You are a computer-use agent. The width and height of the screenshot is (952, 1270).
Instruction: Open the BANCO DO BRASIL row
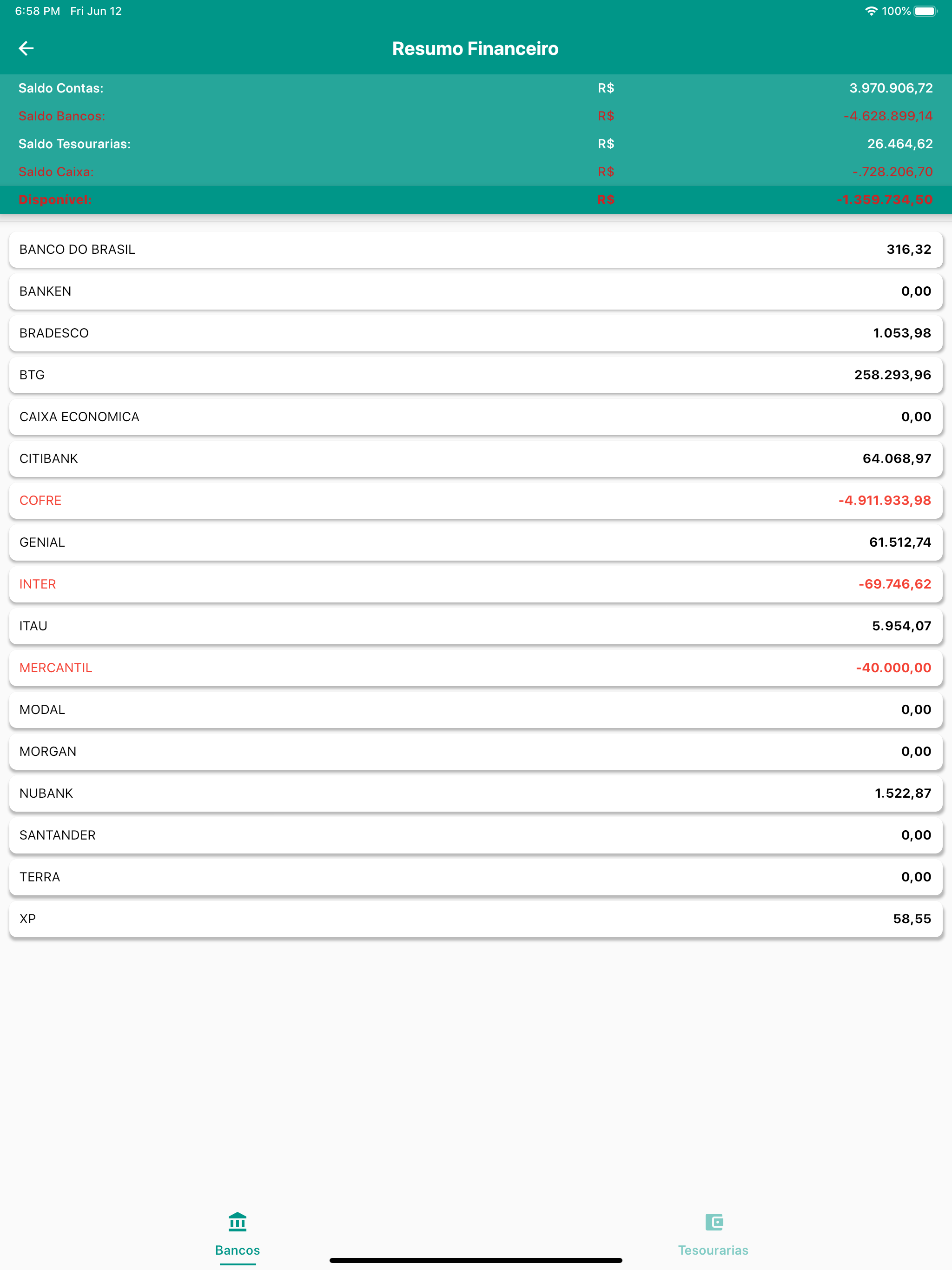(x=476, y=249)
